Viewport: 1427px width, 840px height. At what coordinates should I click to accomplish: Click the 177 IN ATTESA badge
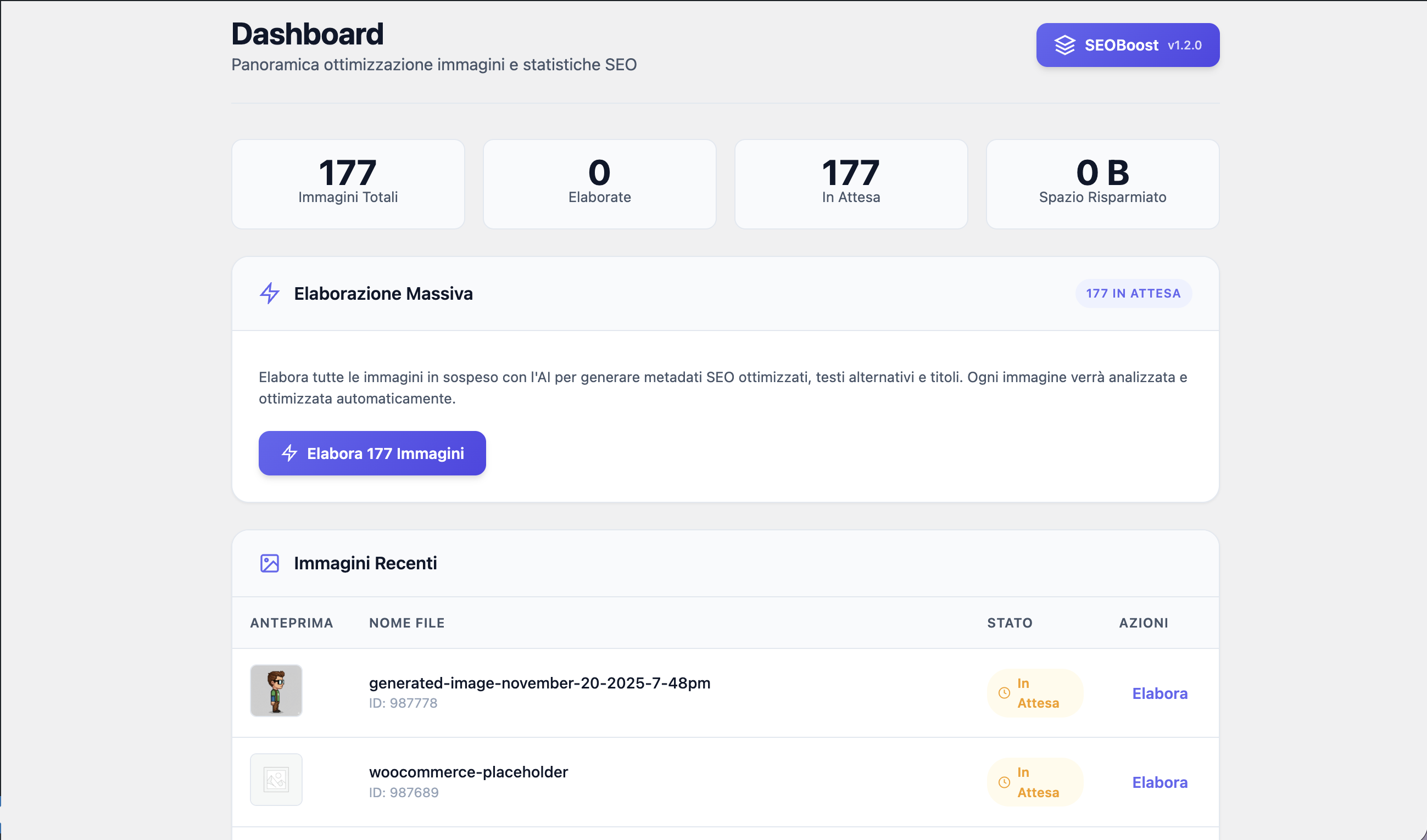[x=1133, y=293]
